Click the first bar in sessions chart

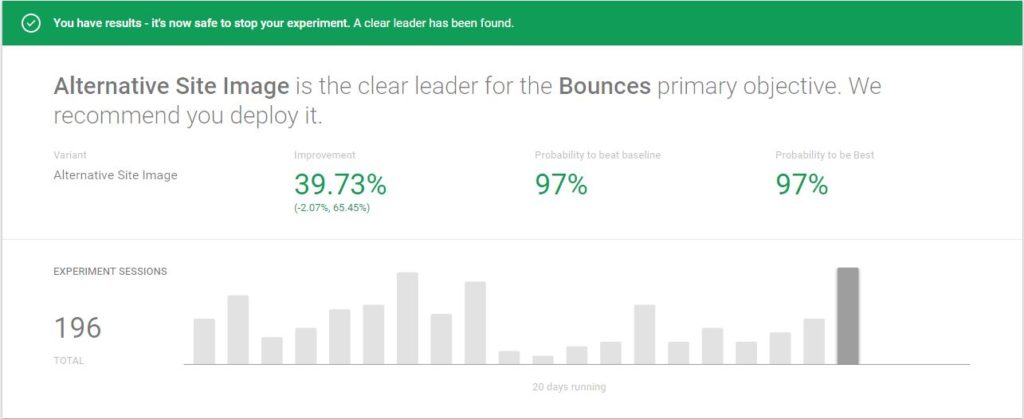[x=204, y=341]
